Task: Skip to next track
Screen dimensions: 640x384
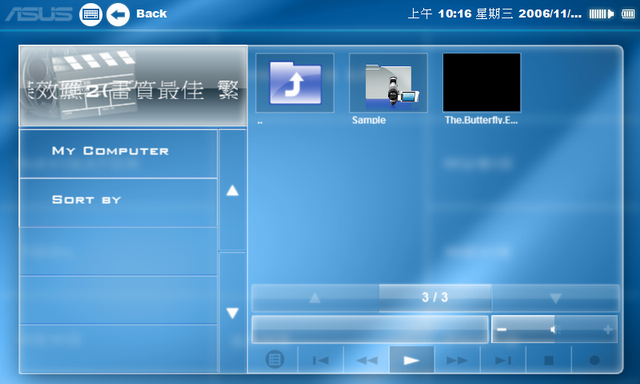Action: pyautogui.click(x=503, y=360)
